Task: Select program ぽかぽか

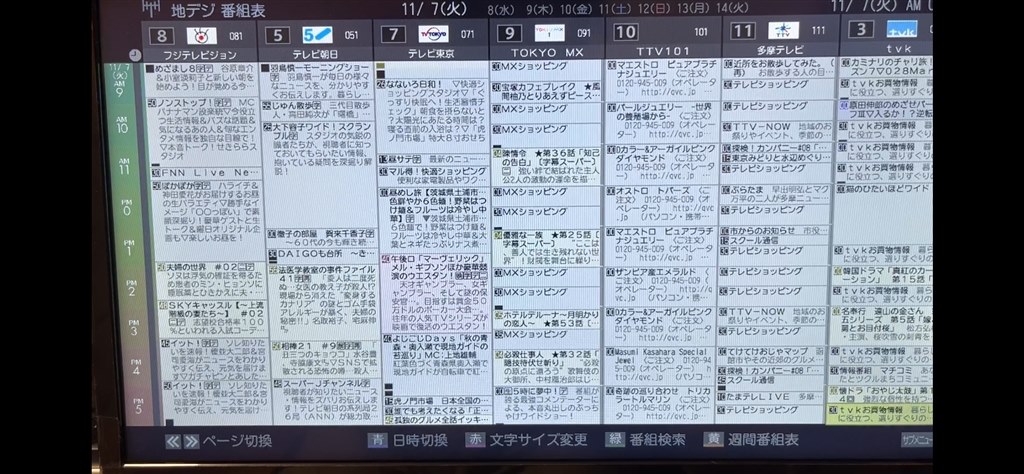Action: tap(208, 219)
